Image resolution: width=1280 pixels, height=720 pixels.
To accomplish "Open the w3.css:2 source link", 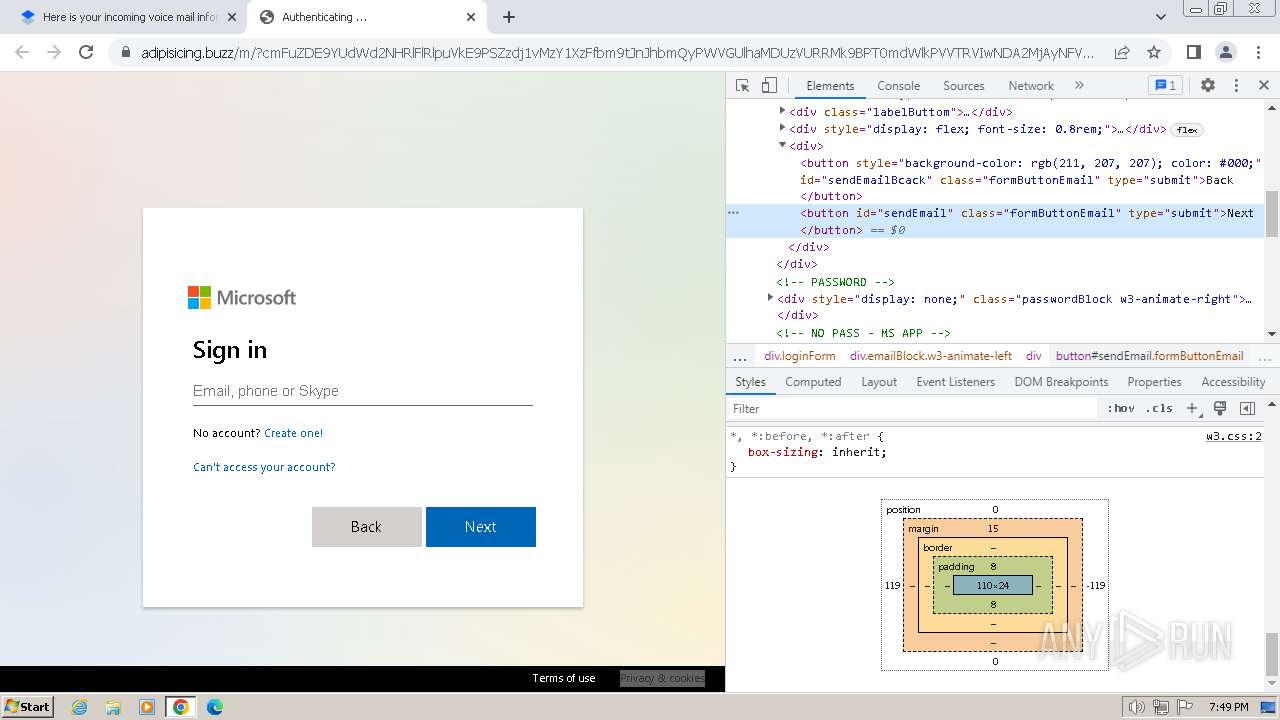I will click(x=1234, y=436).
